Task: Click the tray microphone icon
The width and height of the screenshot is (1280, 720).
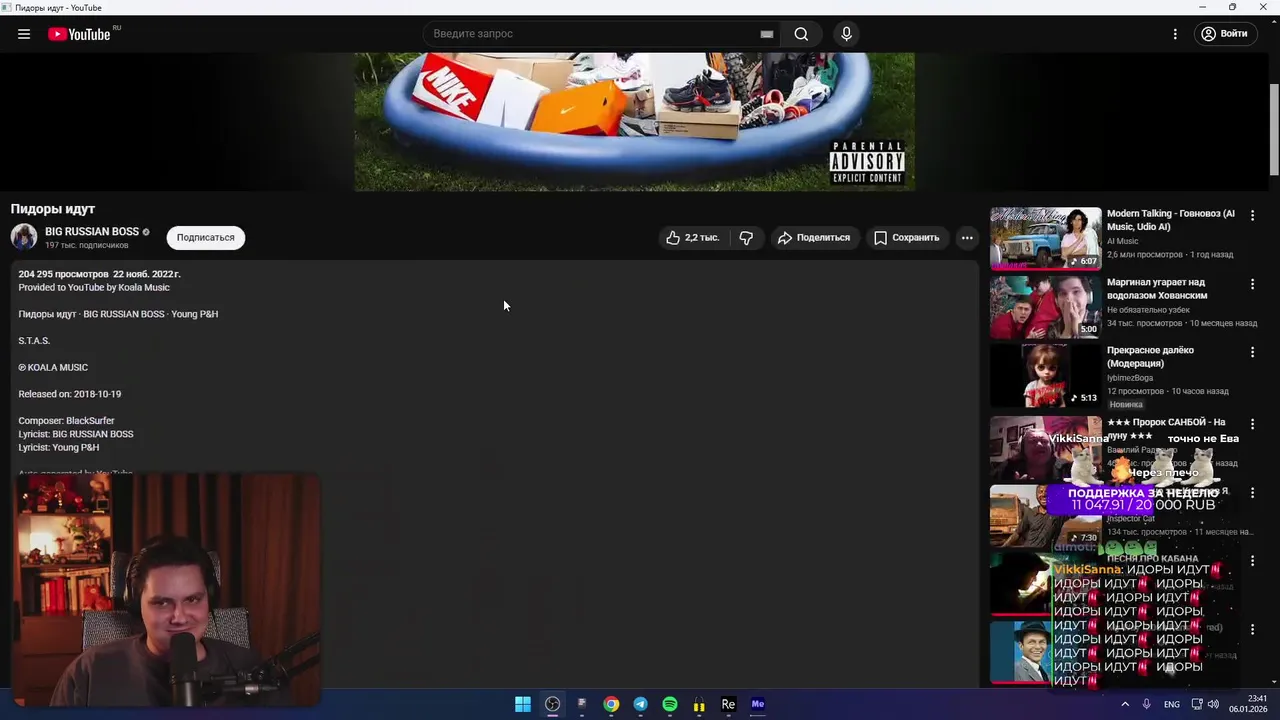Action: (1147, 704)
